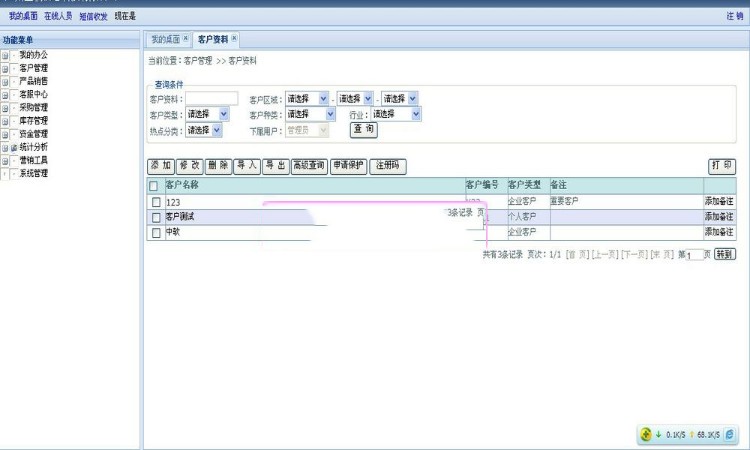750x450 pixels.
Task: Click the 导入 button
Action: (247, 166)
